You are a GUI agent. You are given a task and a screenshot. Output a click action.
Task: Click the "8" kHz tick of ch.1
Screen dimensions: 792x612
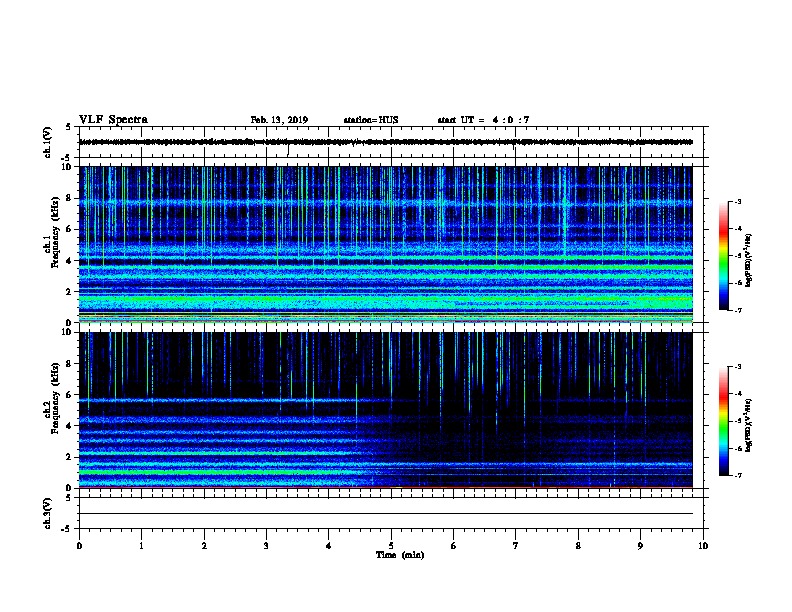click(69, 198)
